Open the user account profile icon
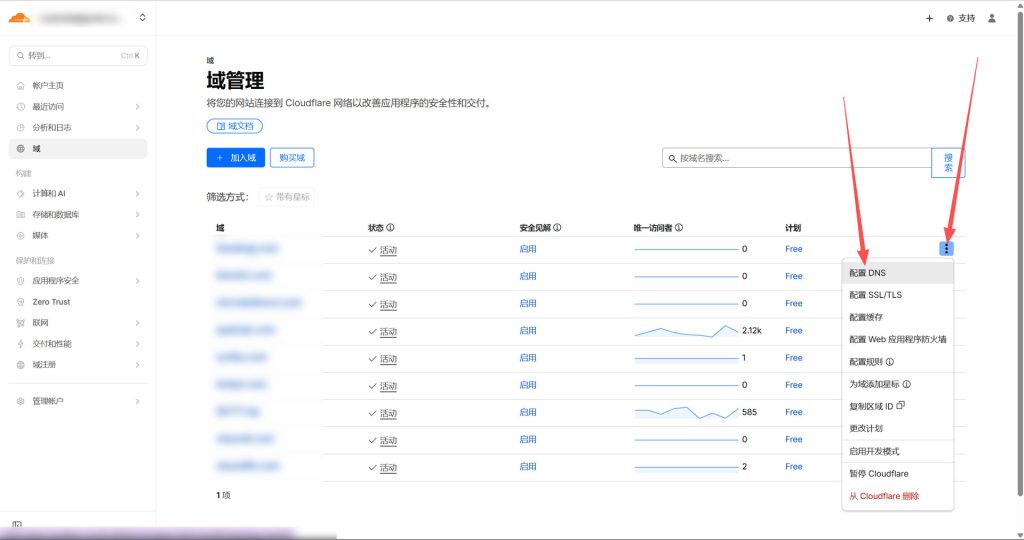1024x540 pixels. [991, 18]
